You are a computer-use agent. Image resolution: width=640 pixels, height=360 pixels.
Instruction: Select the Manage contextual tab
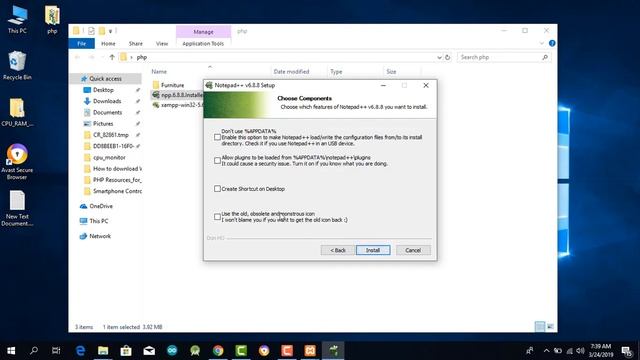[203, 31]
